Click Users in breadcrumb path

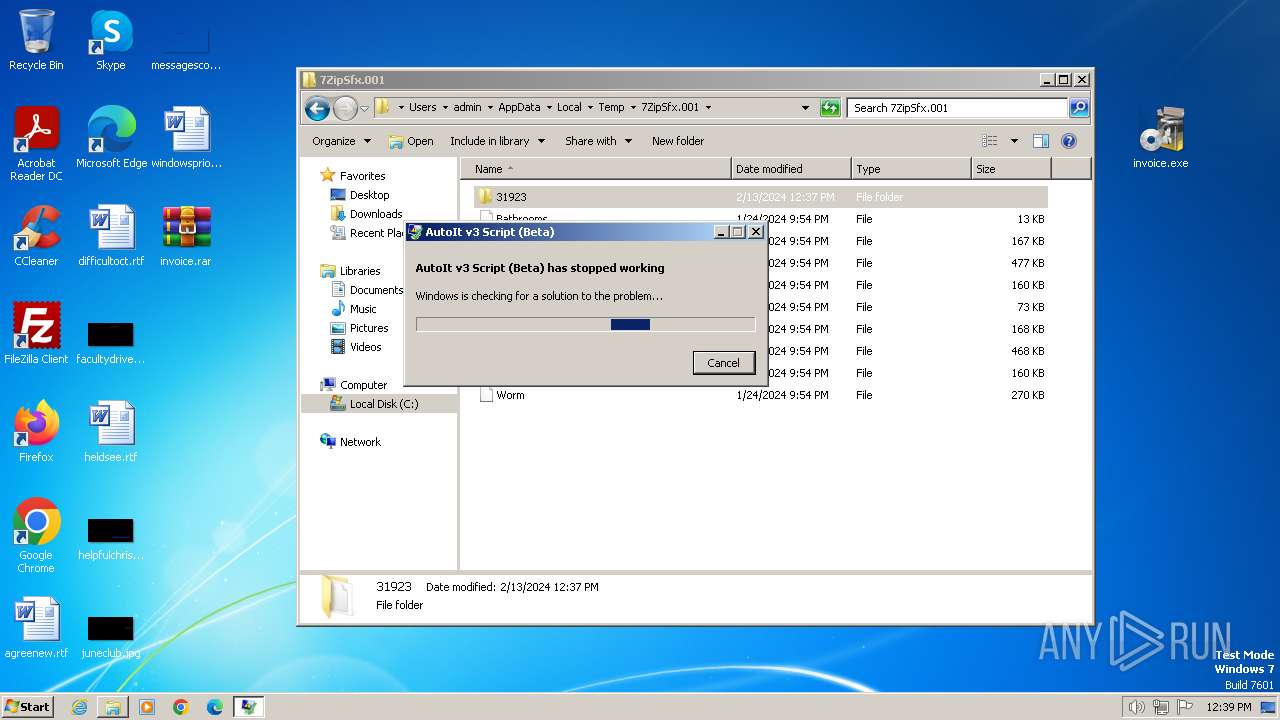tap(422, 108)
